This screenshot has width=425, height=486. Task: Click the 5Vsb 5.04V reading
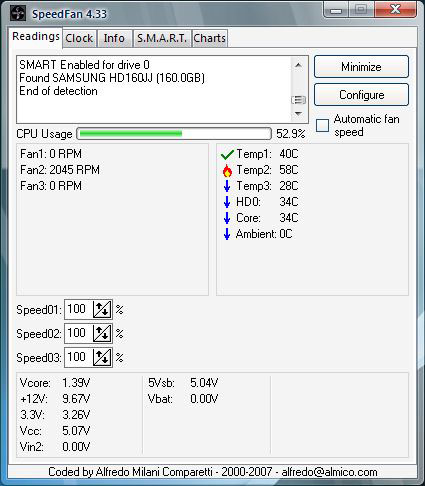(x=183, y=383)
